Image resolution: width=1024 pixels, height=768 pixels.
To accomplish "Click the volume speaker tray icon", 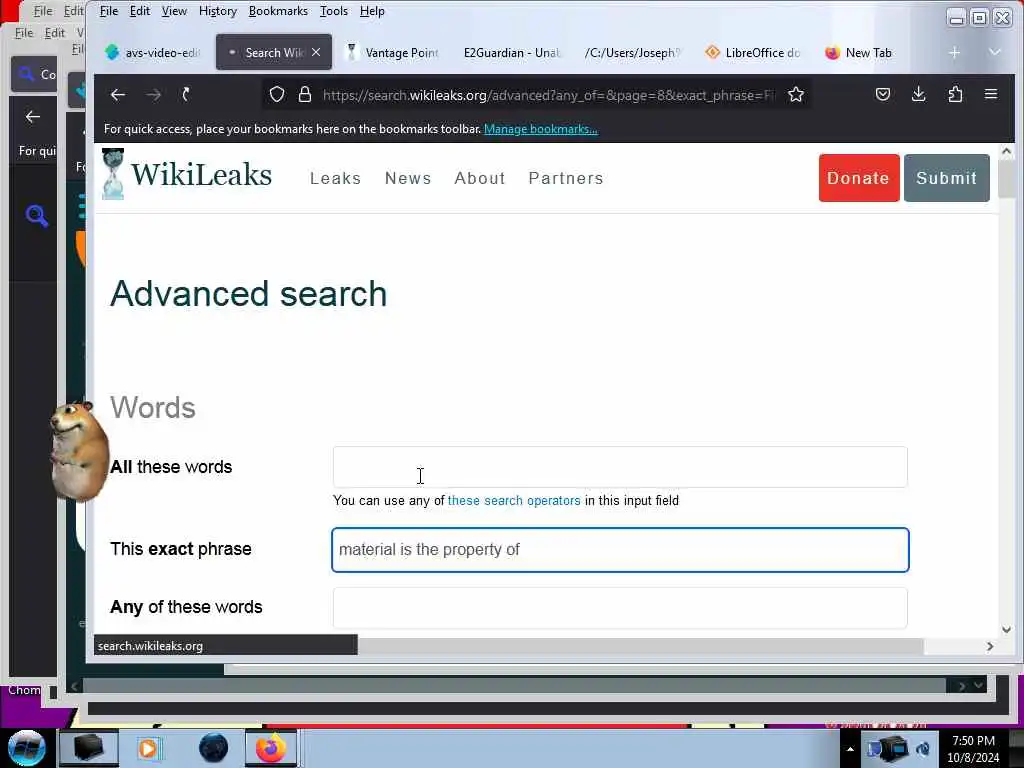I will click(923, 749).
